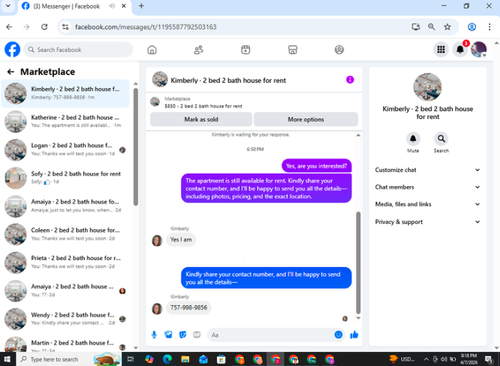Open the Marketplace storefront icon in top navigation

[293, 50]
